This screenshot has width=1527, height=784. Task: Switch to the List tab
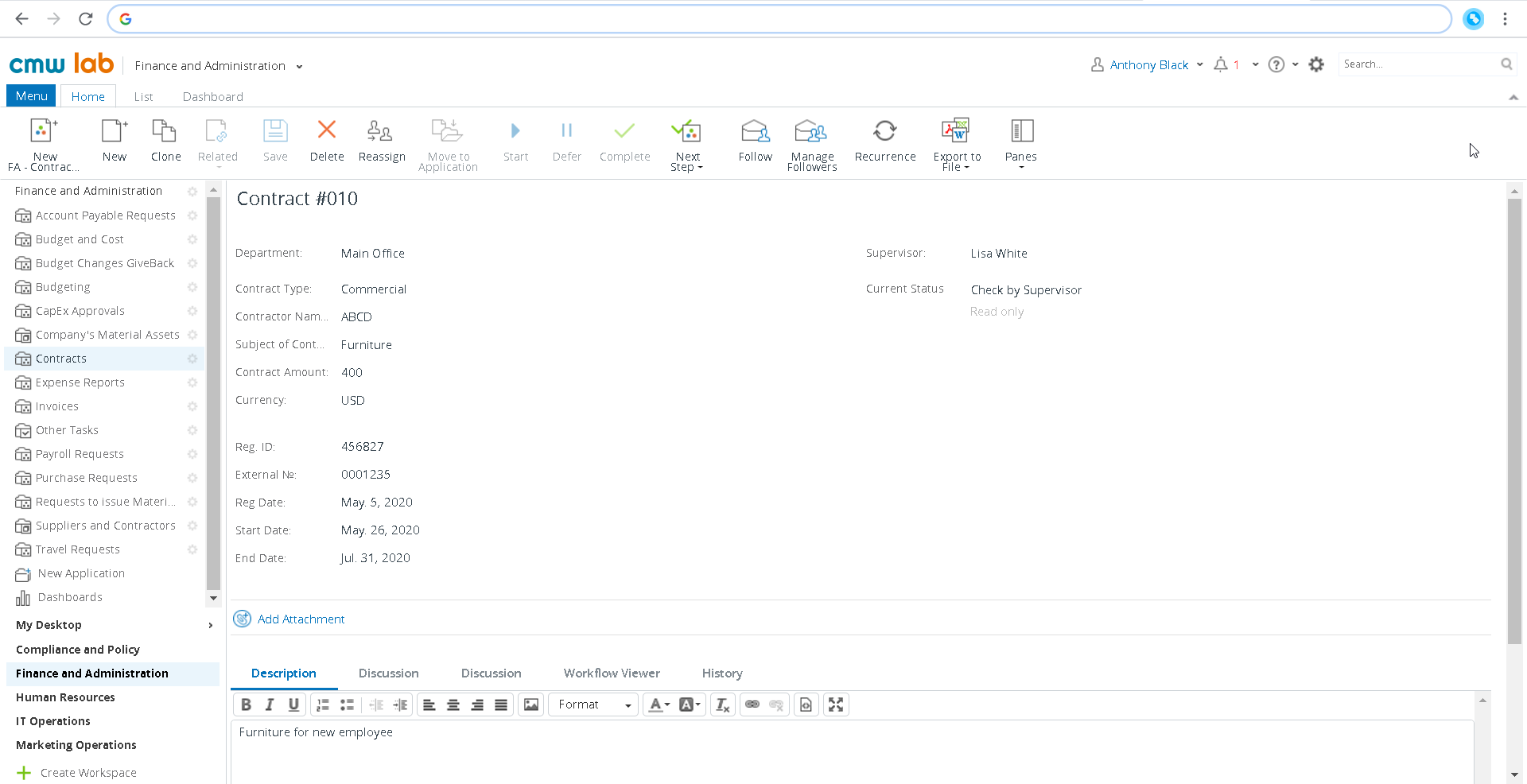point(143,96)
